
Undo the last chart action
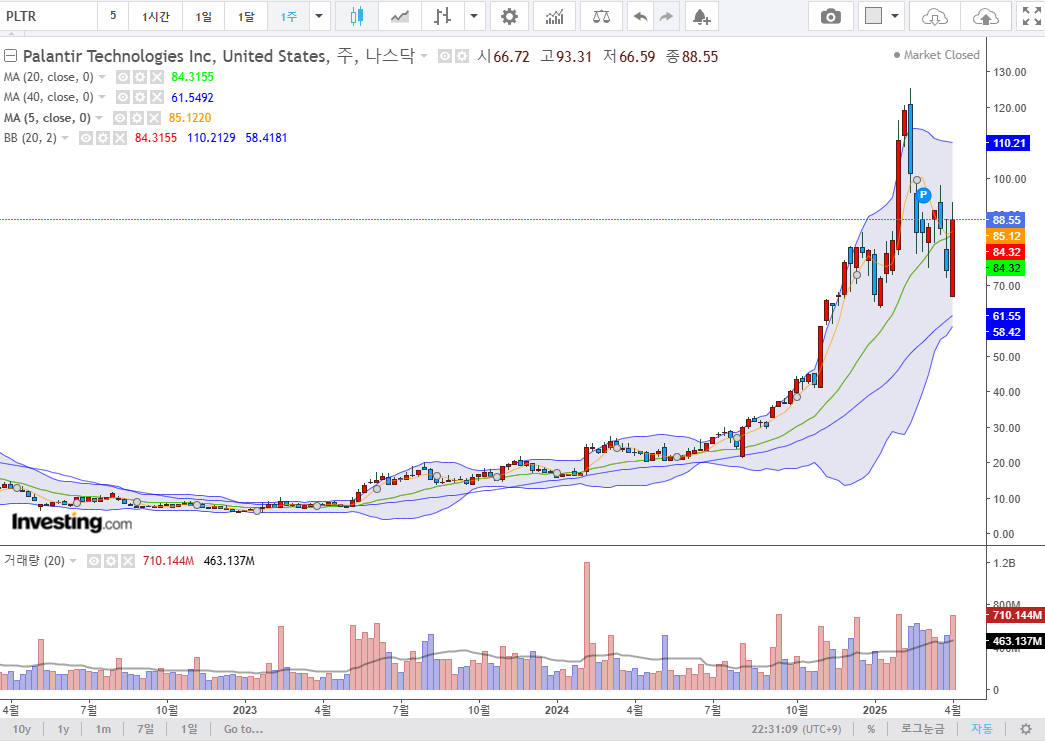[x=640, y=16]
